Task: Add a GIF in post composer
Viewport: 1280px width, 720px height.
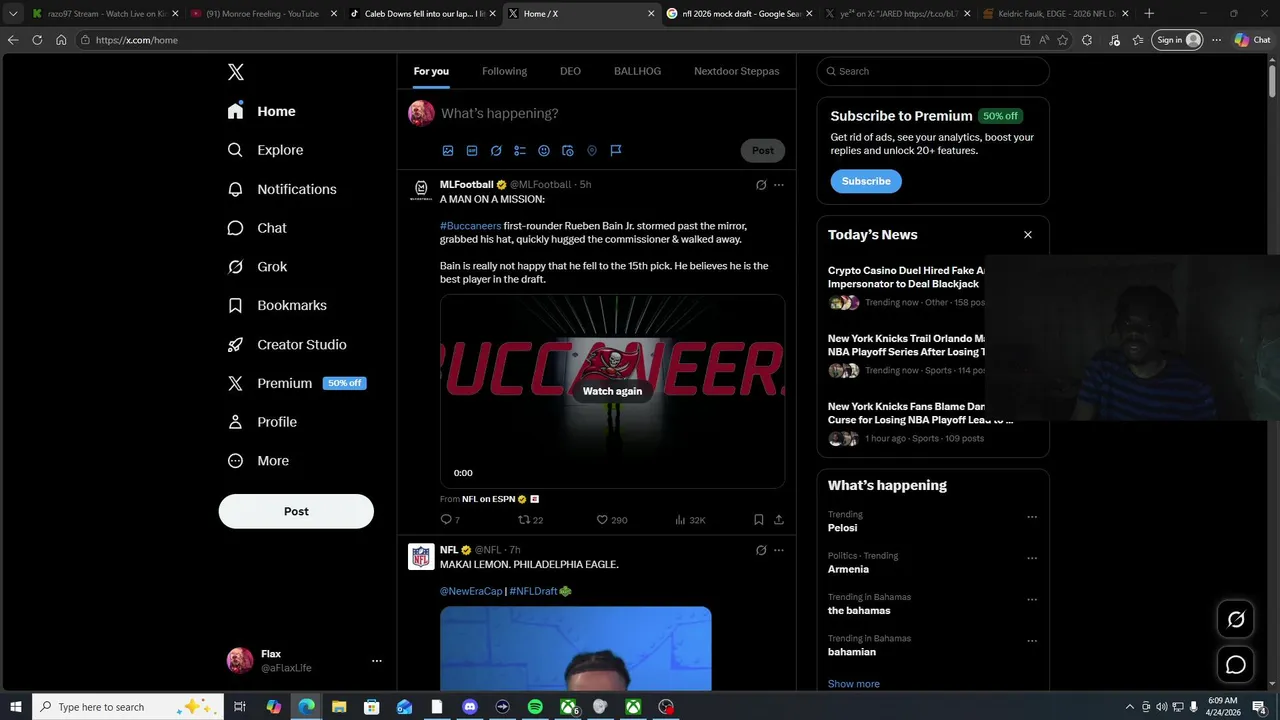Action: click(472, 151)
